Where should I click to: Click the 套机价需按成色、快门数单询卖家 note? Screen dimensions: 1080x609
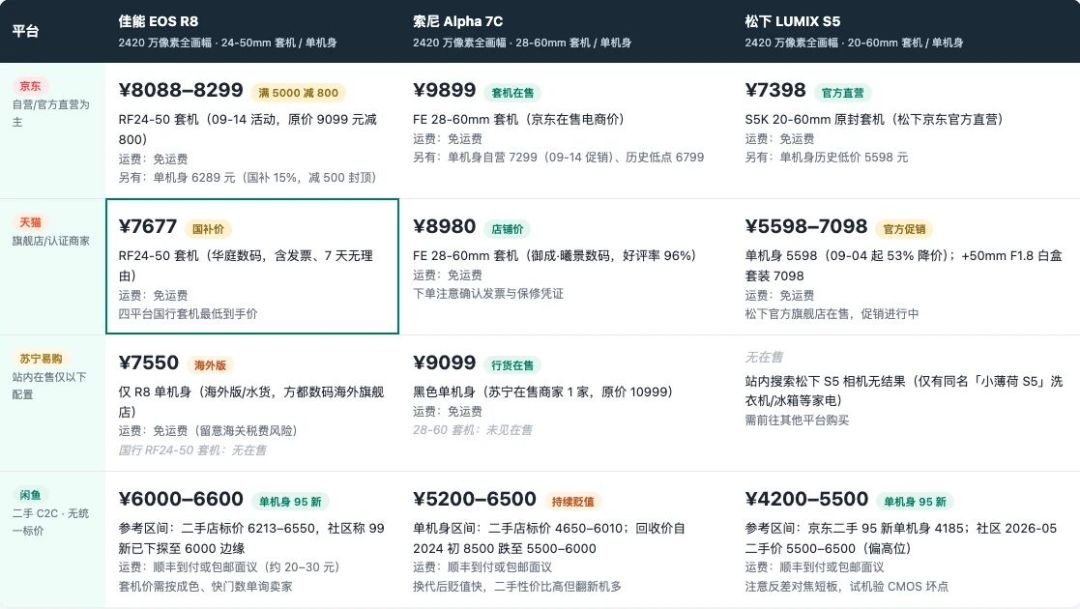[205, 587]
